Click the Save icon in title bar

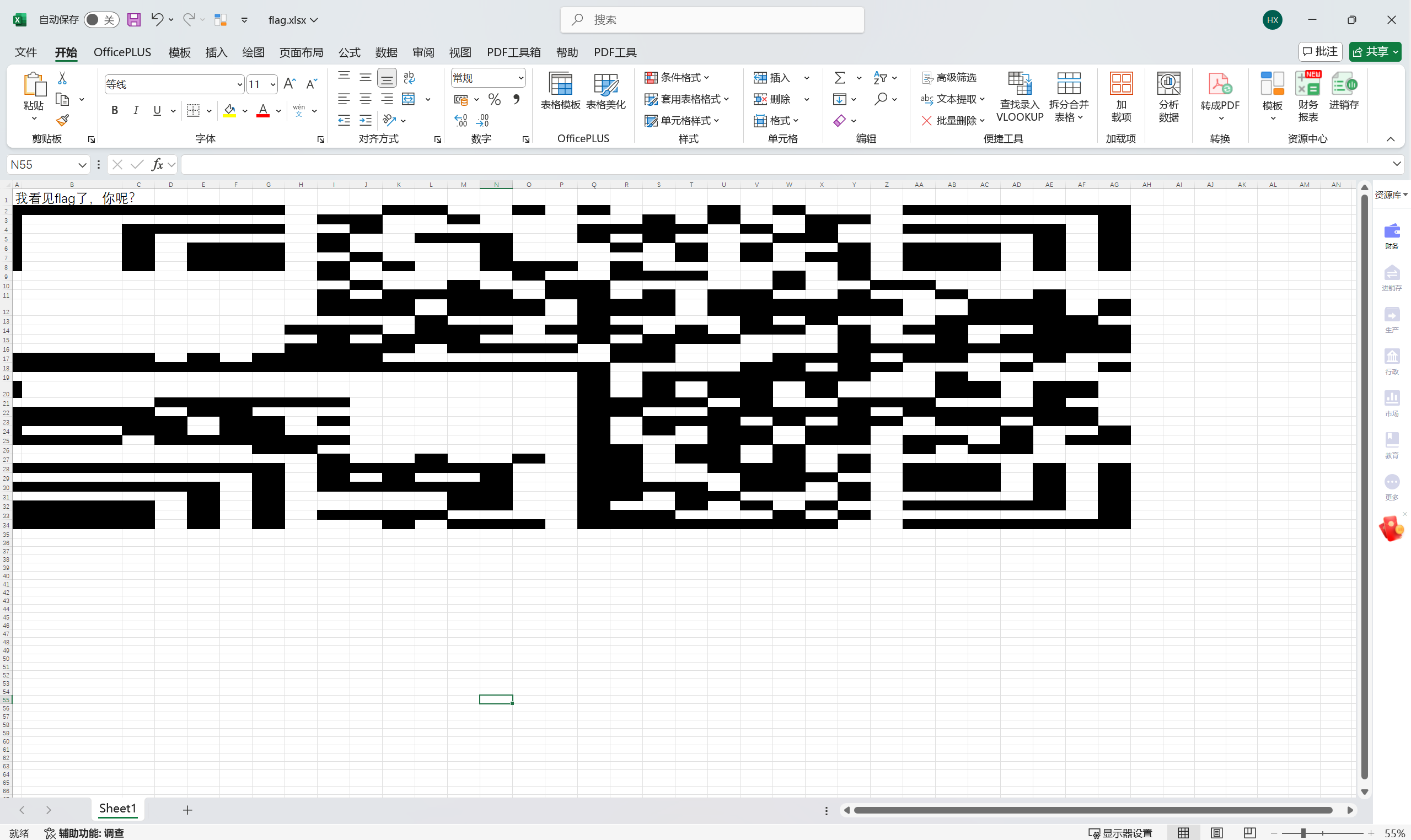coord(133,20)
